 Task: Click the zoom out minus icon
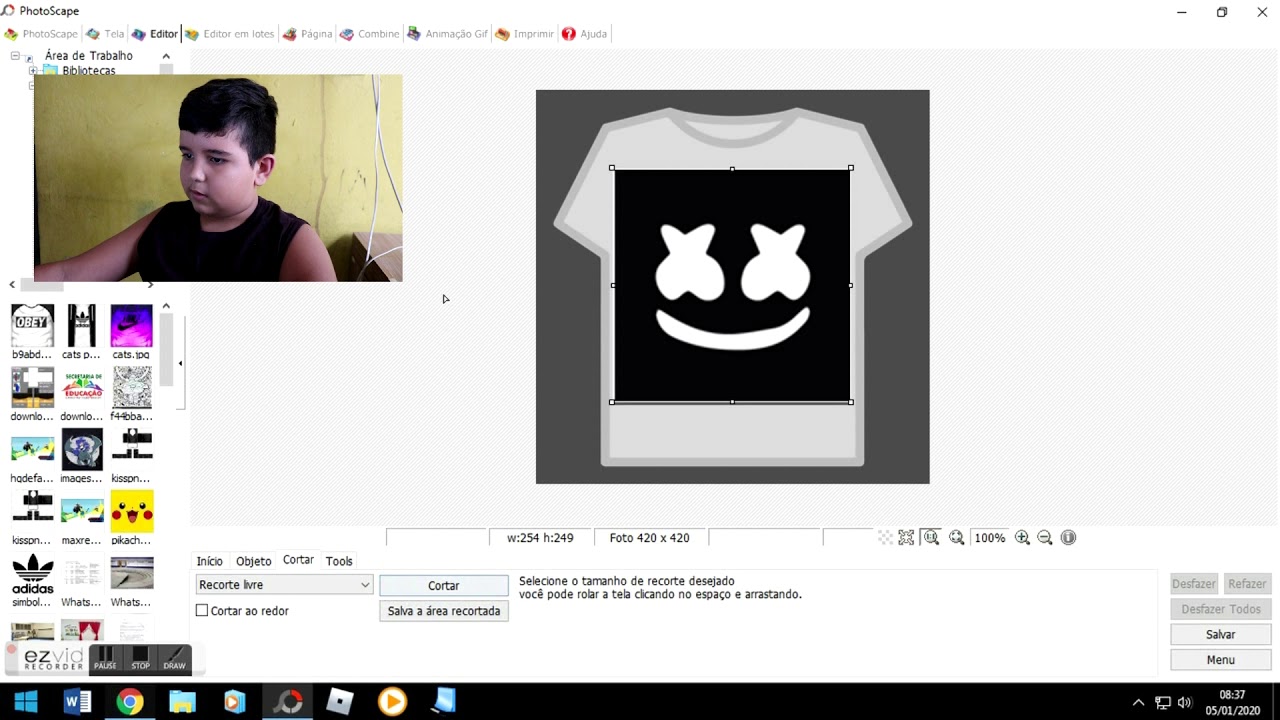[x=1045, y=537]
